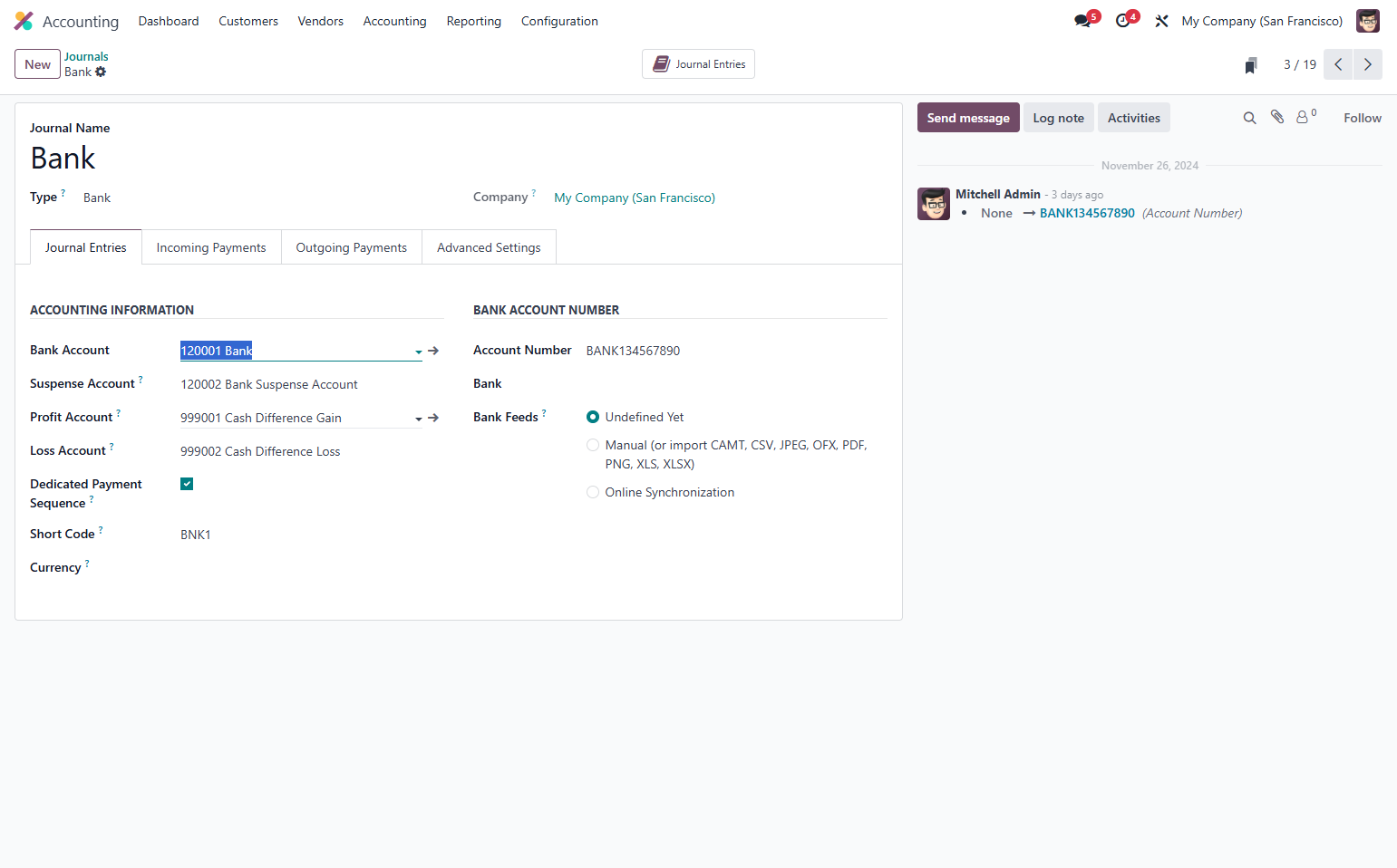
Task: Click the followers person icon
Action: tap(1302, 117)
